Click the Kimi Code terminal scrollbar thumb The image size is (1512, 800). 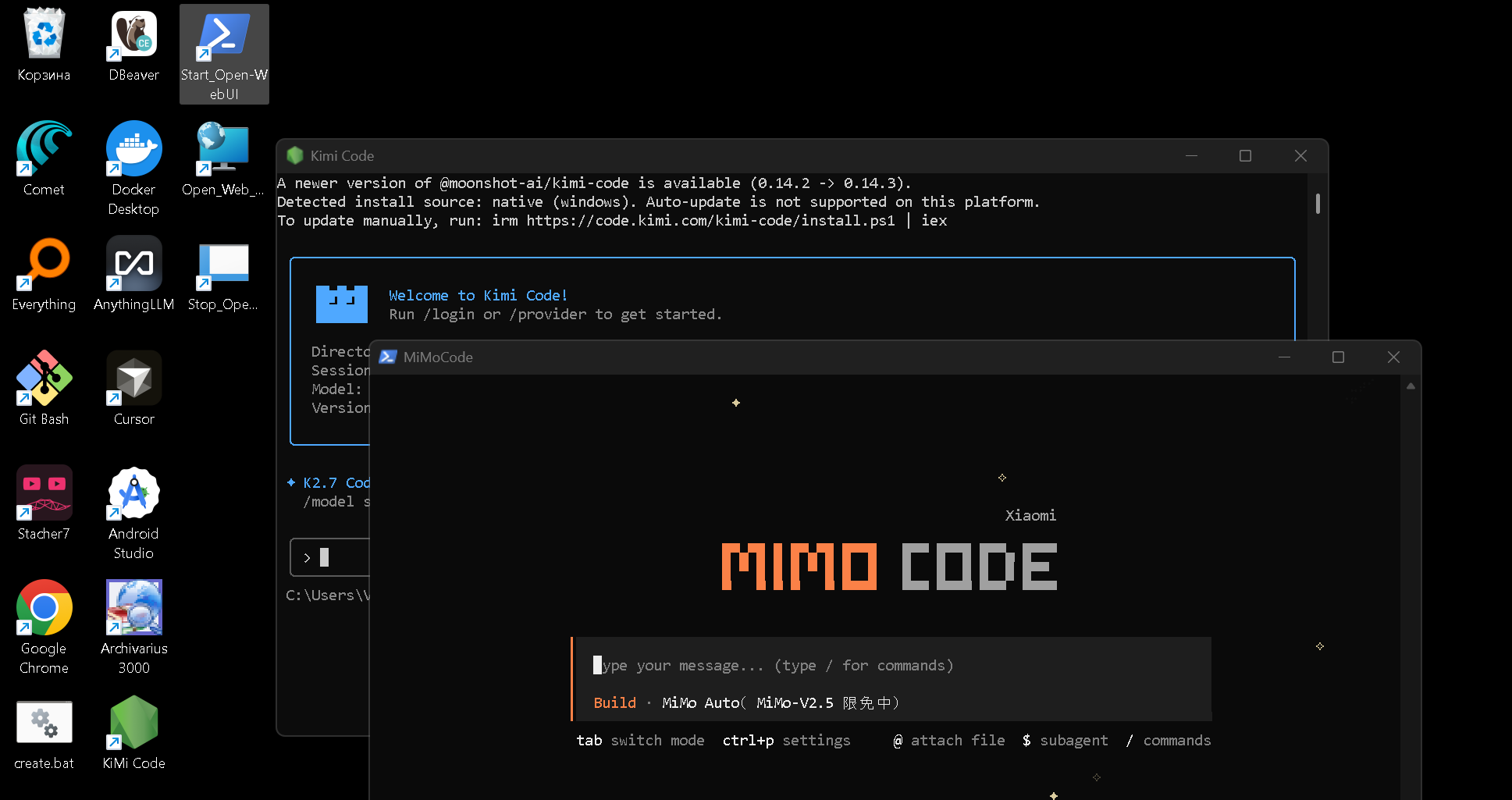pos(1318,203)
